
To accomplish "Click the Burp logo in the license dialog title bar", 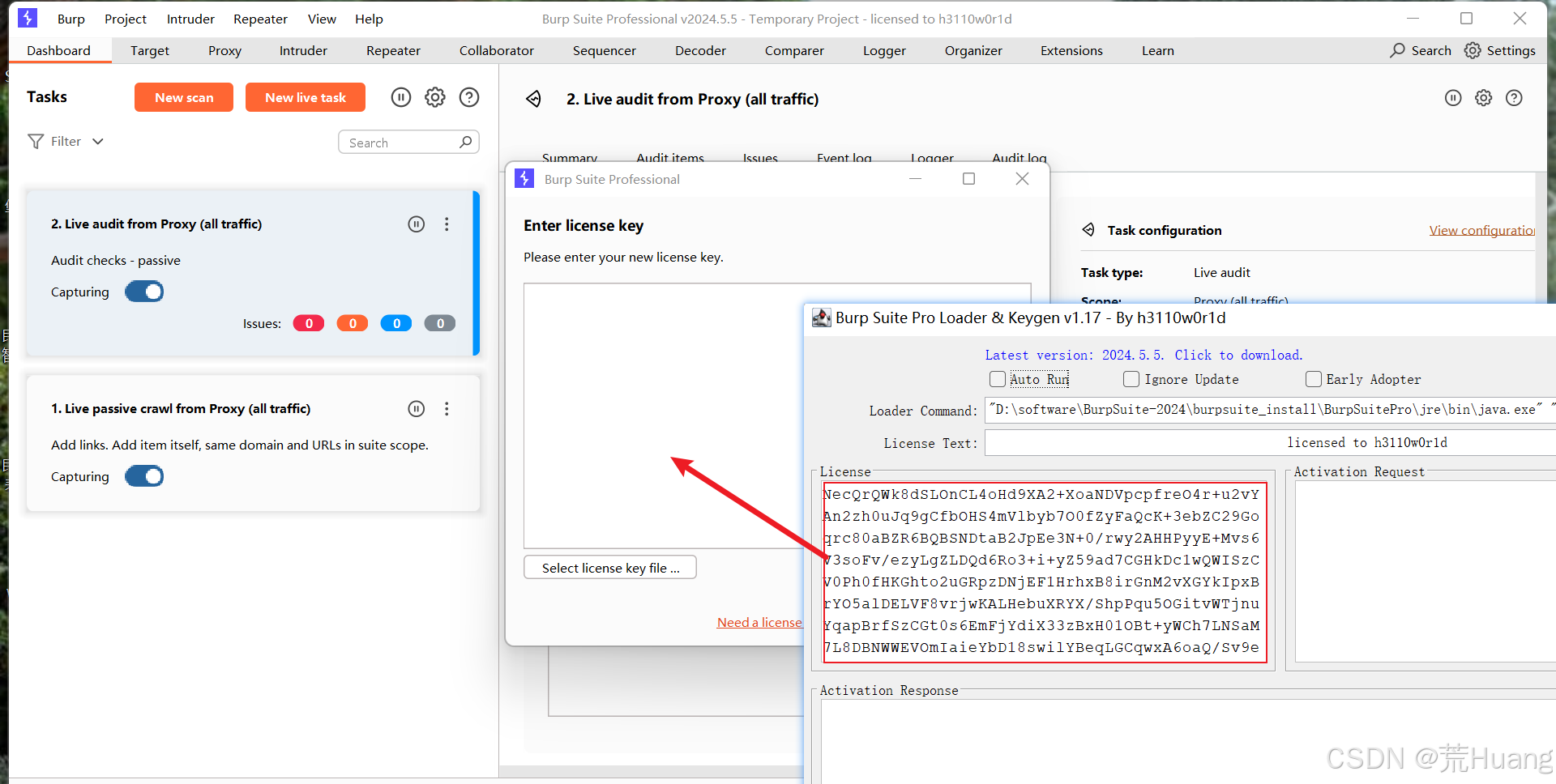I will click(x=524, y=178).
